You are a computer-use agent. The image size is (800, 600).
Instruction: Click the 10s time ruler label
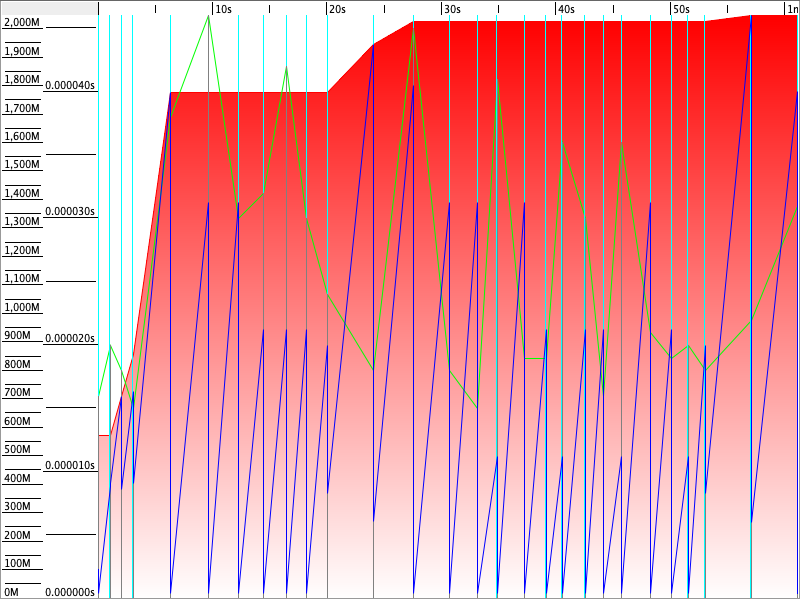point(223,9)
